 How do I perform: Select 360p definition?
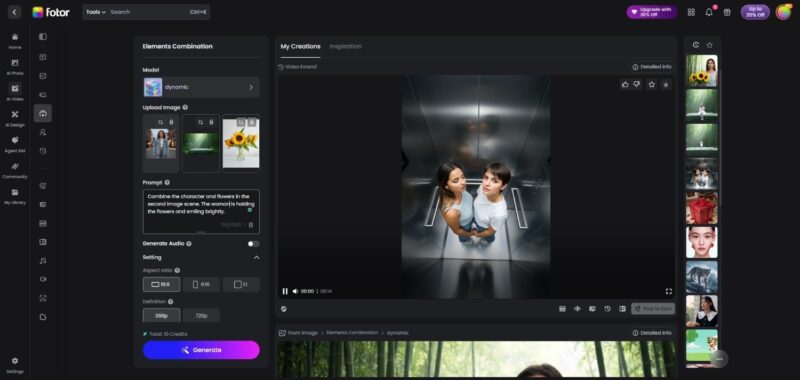pos(161,316)
